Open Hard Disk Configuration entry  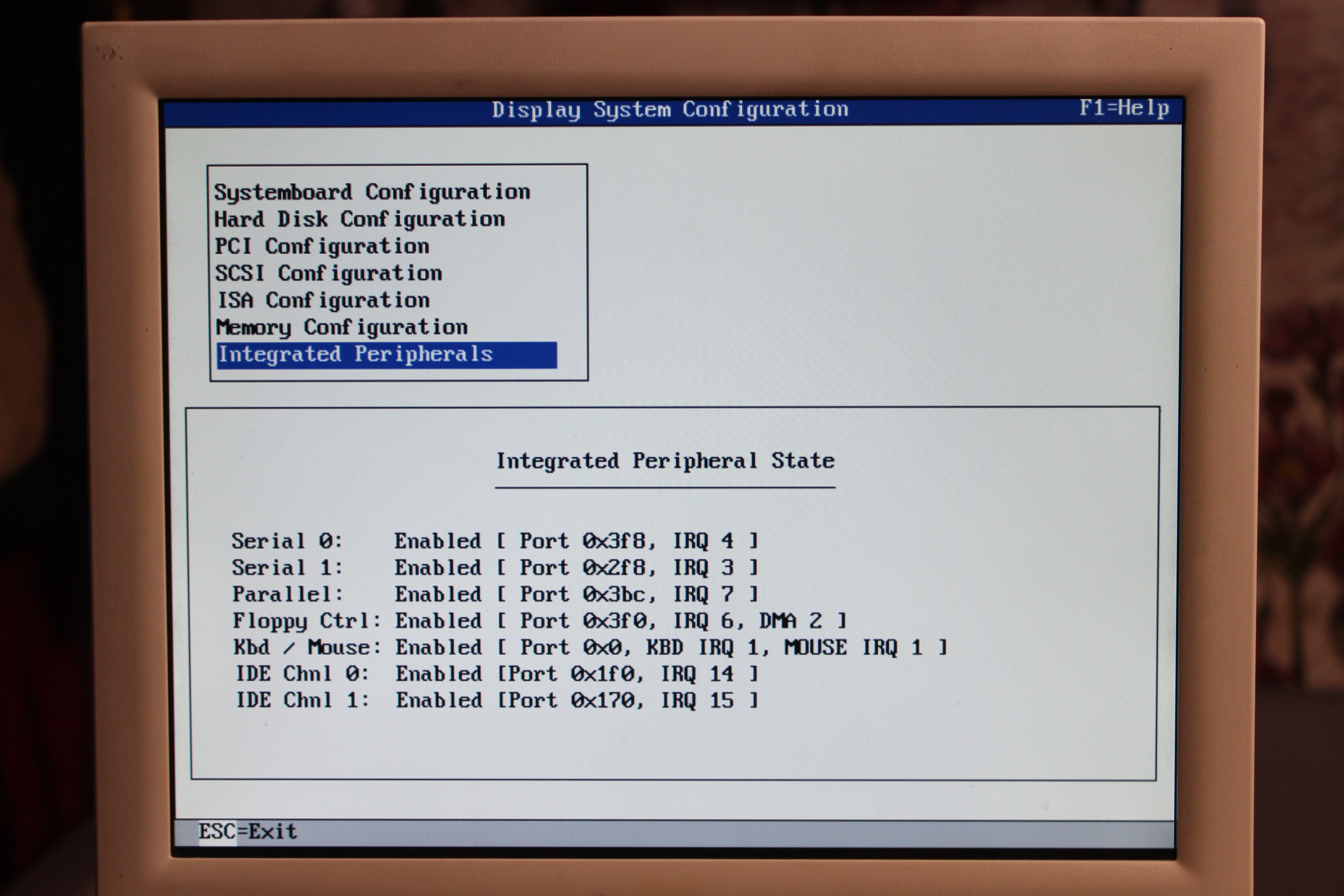pyautogui.click(x=359, y=219)
